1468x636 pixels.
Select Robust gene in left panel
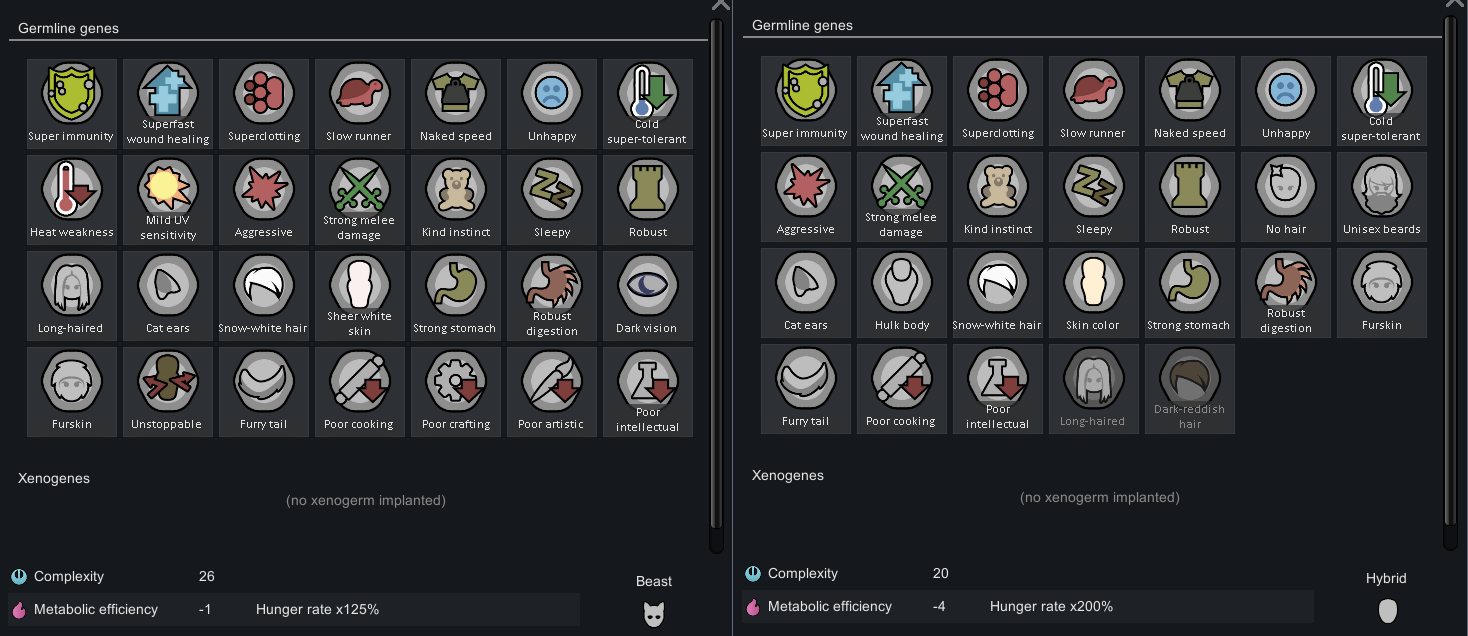pos(648,200)
